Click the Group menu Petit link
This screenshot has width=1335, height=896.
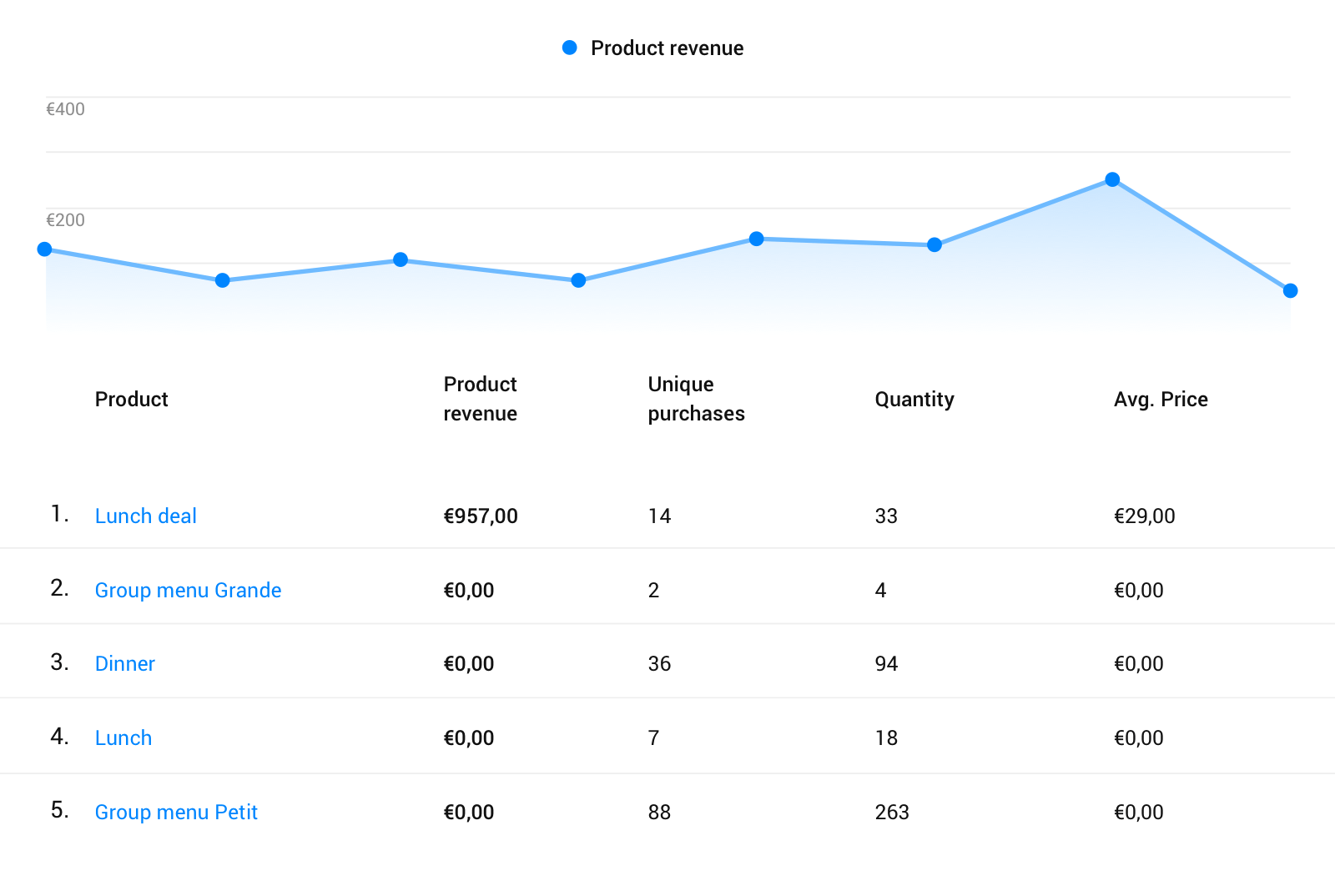(176, 812)
